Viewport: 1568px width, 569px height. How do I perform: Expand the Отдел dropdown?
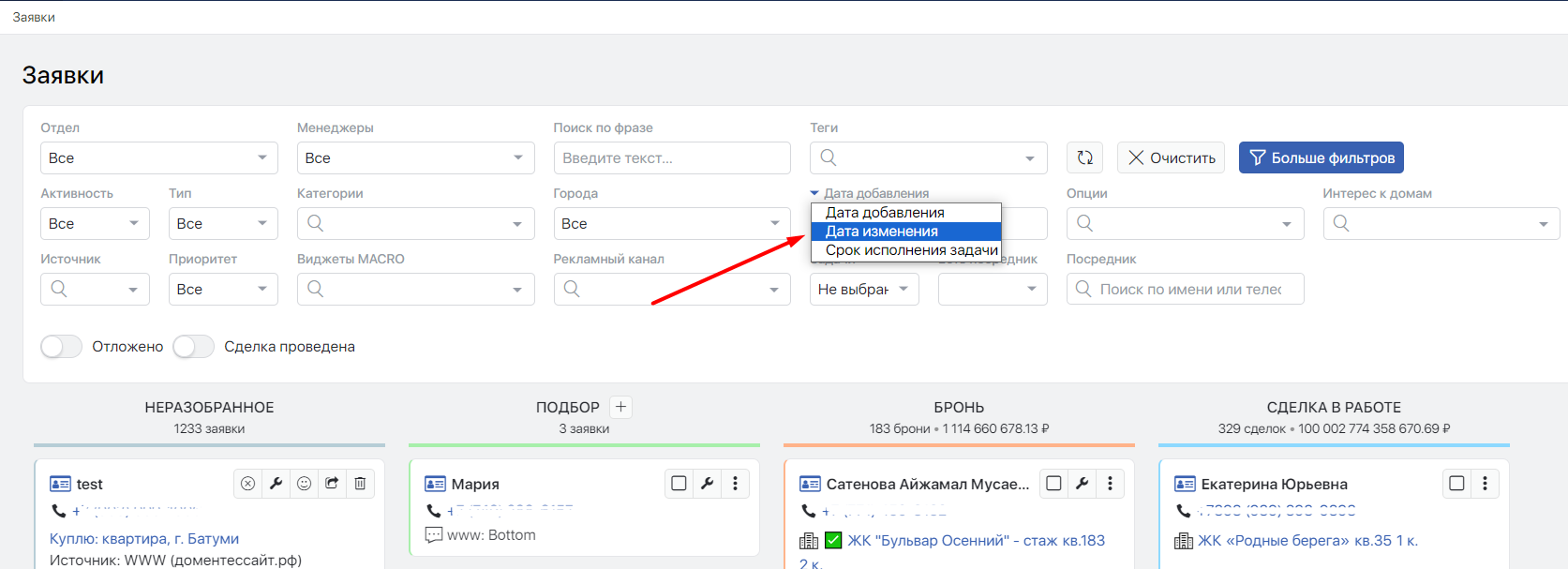click(158, 157)
